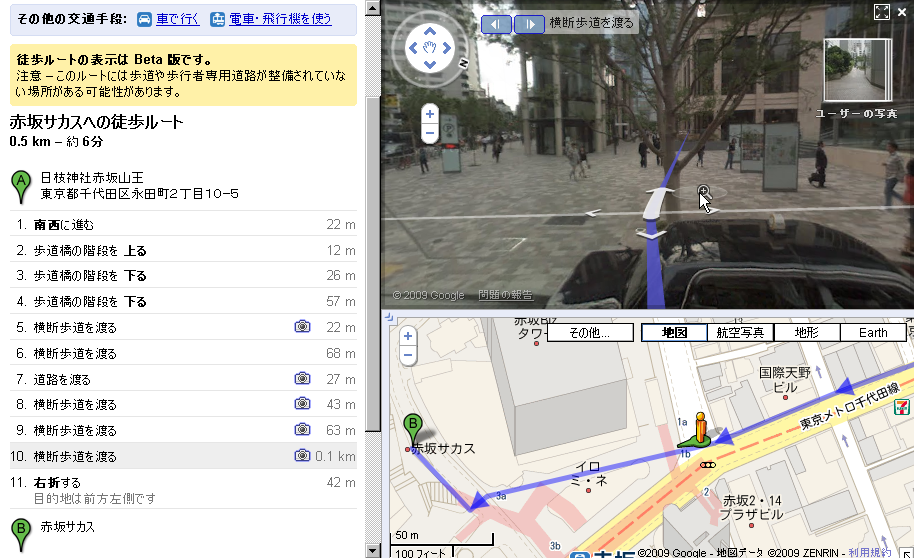The height and width of the screenshot is (558, 914).
Task: Click the 赤坂サカス destination label
Action: [x=68, y=527]
